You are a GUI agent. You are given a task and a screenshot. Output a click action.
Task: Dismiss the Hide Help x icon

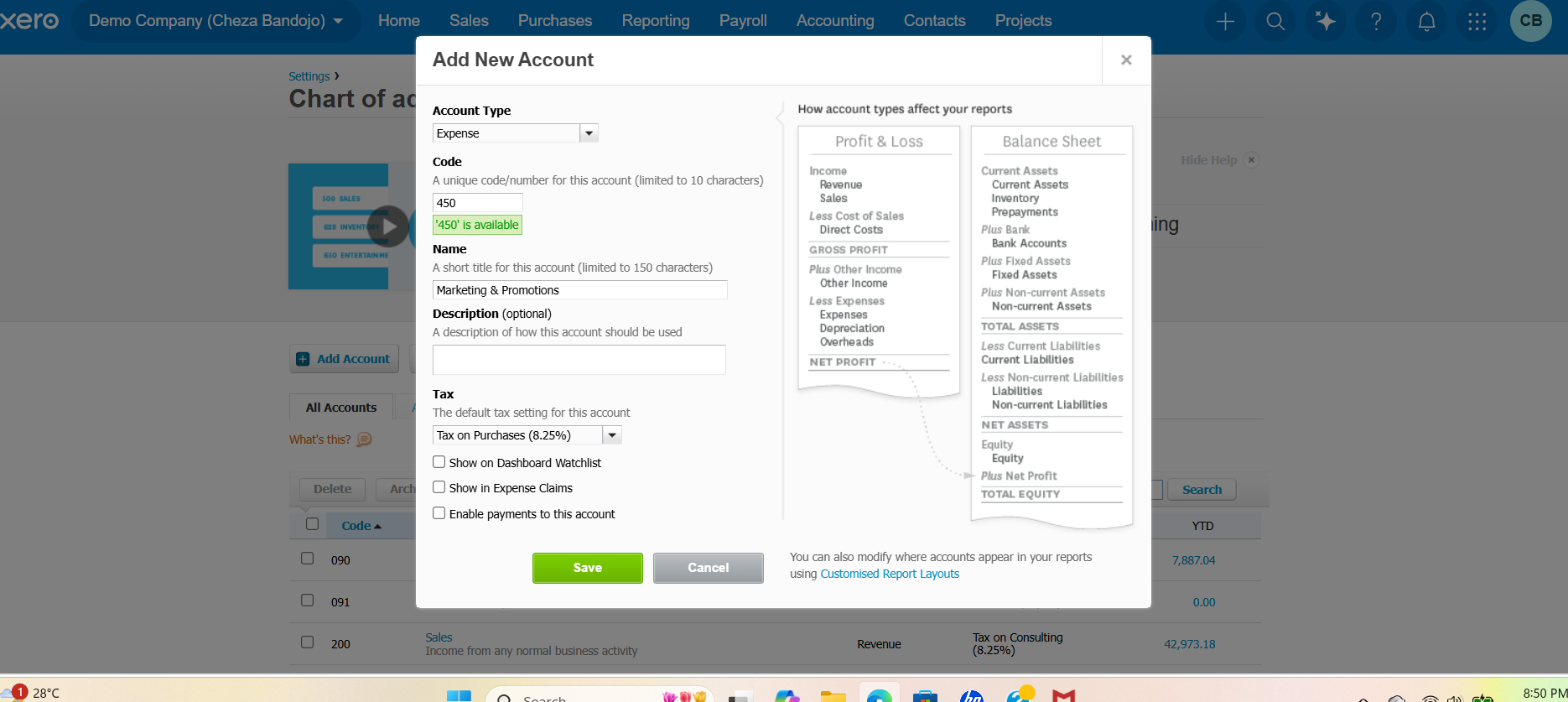pos(1251,160)
